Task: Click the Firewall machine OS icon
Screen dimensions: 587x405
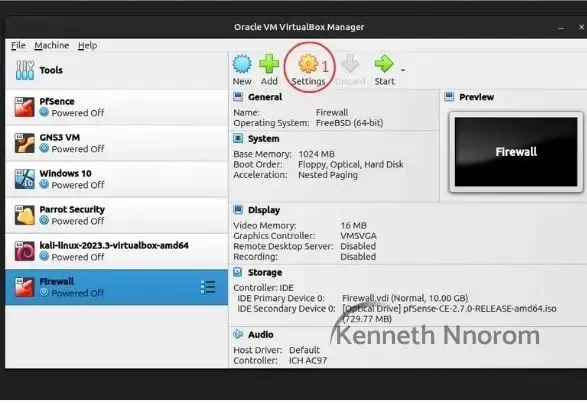Action: click(x=25, y=287)
